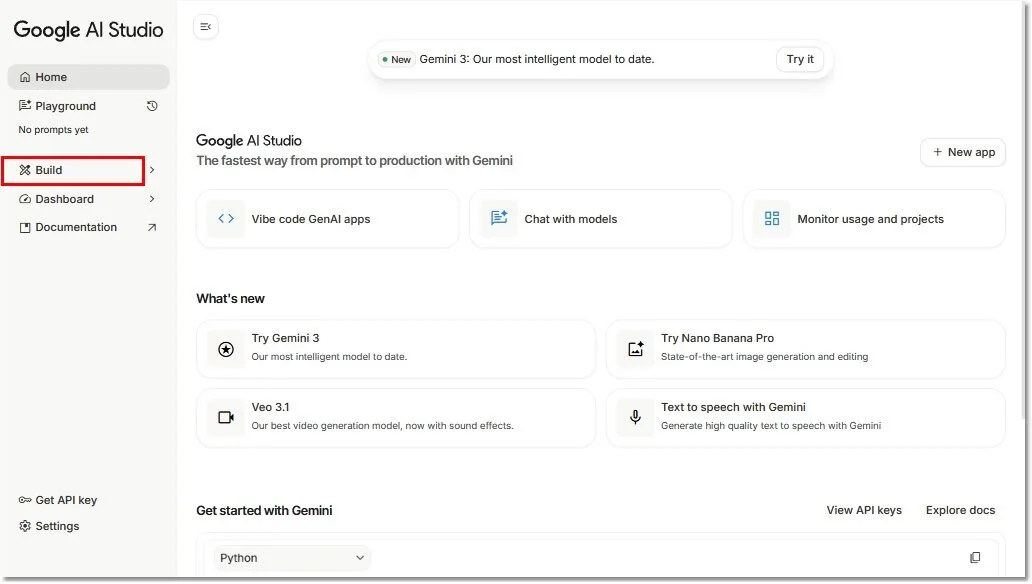Select Home in the sidebar
Screen dimensions: 1032x584
tap(88, 77)
